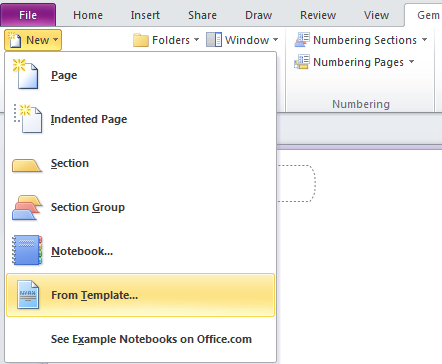Choose Indented Page menu entry
Viewport: 442px width, 364px height.
tap(141, 119)
